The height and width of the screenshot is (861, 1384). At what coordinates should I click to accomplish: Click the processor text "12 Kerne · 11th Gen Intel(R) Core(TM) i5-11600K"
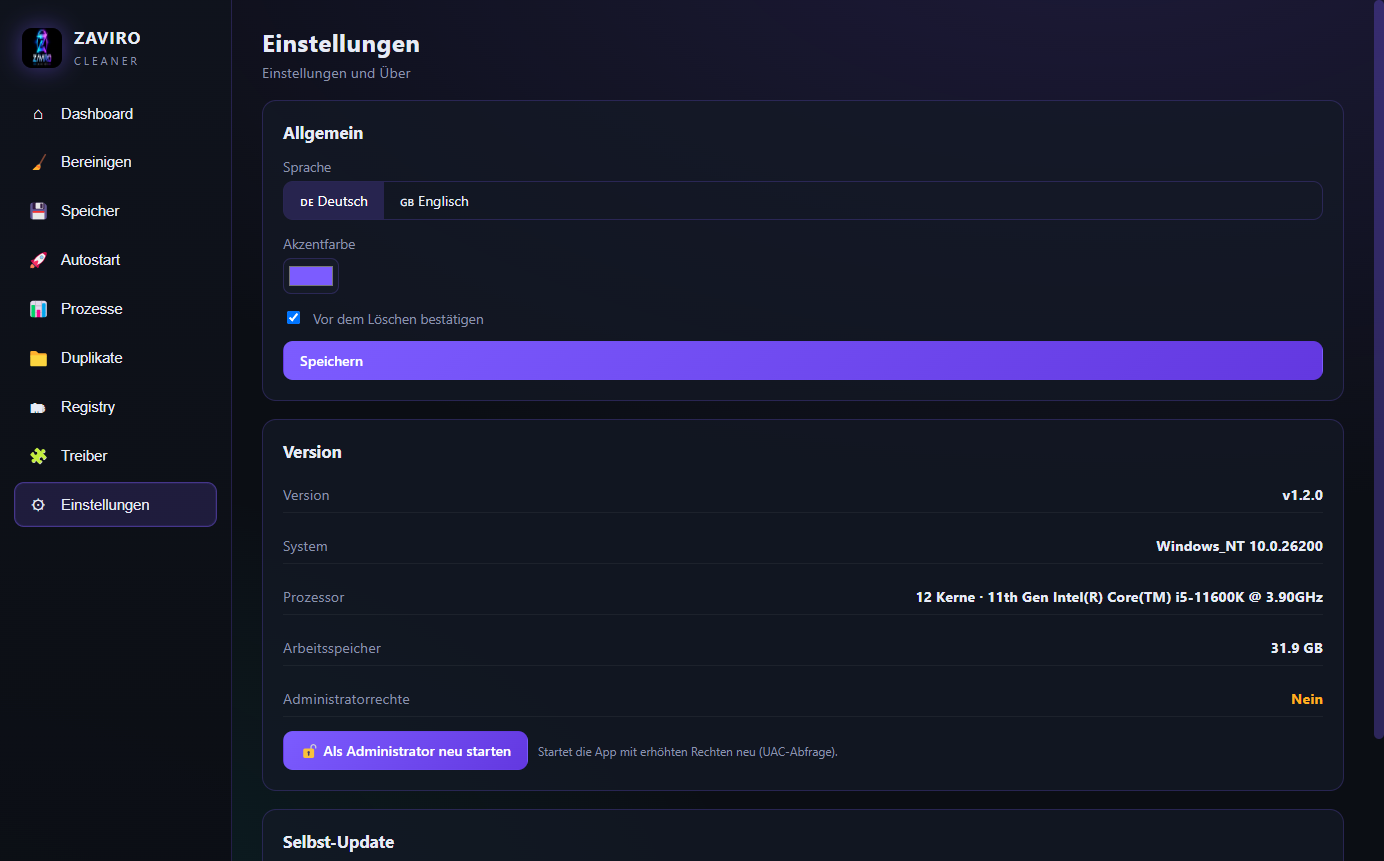1081,597
